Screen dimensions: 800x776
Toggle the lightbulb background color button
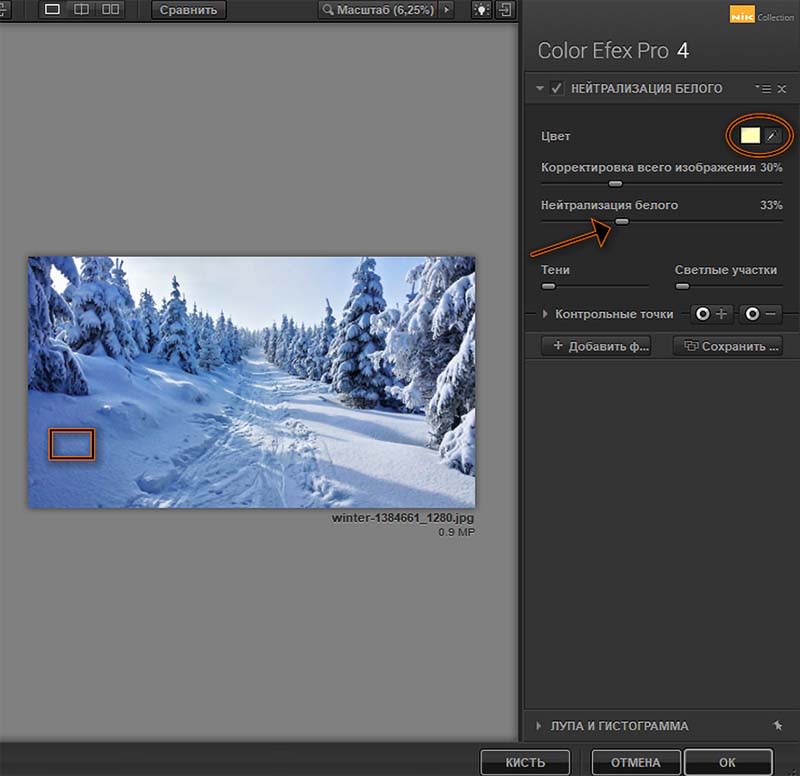(481, 10)
